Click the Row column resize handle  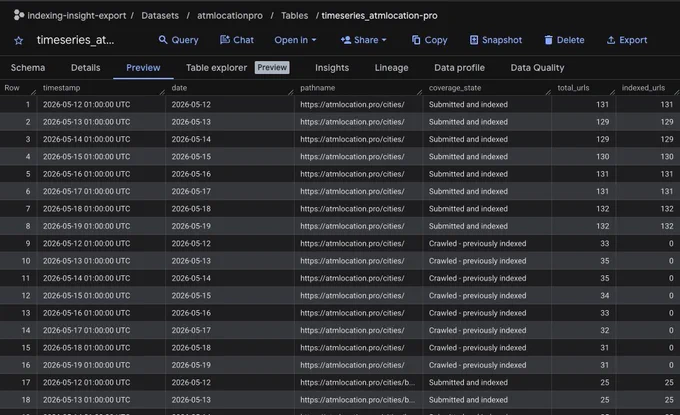(x=33, y=91)
